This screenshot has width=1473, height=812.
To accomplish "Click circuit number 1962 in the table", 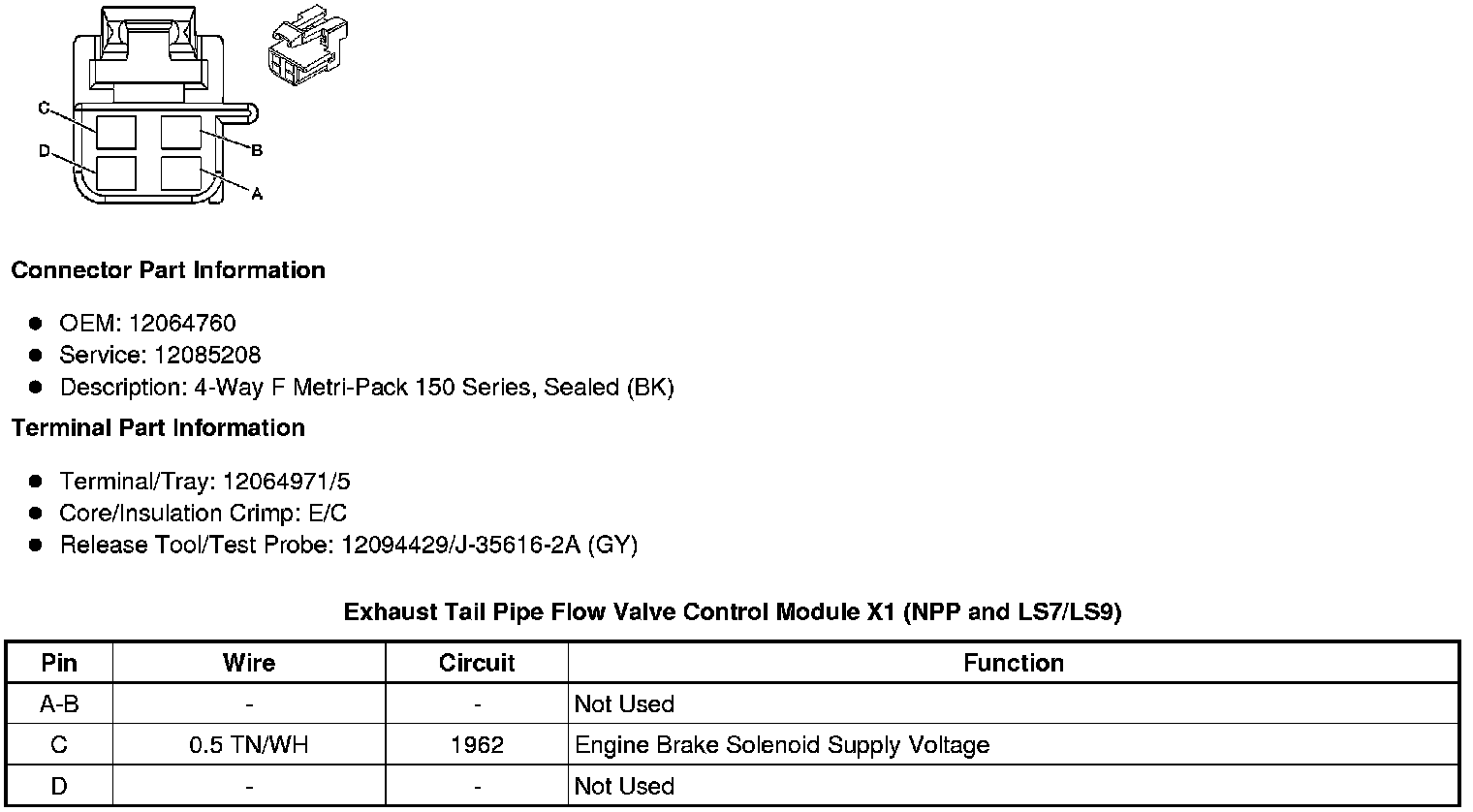I will 477,745.
